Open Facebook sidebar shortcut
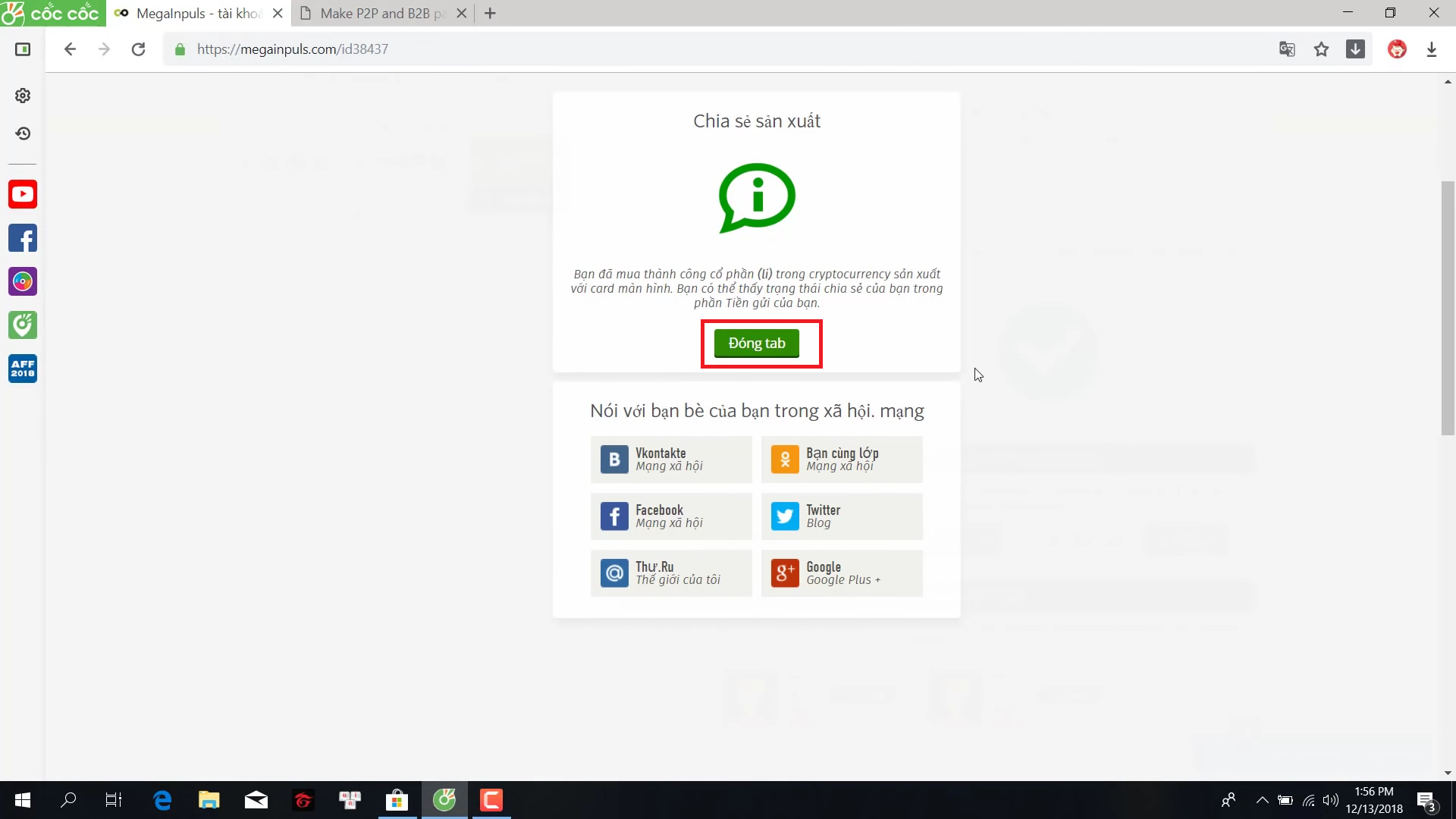 tap(23, 238)
